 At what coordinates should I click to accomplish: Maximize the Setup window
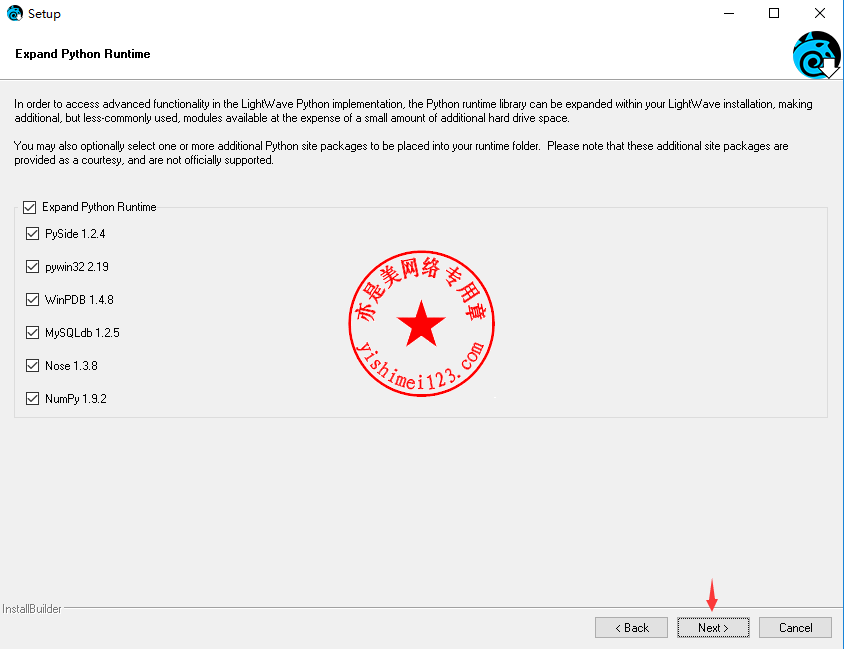774,13
